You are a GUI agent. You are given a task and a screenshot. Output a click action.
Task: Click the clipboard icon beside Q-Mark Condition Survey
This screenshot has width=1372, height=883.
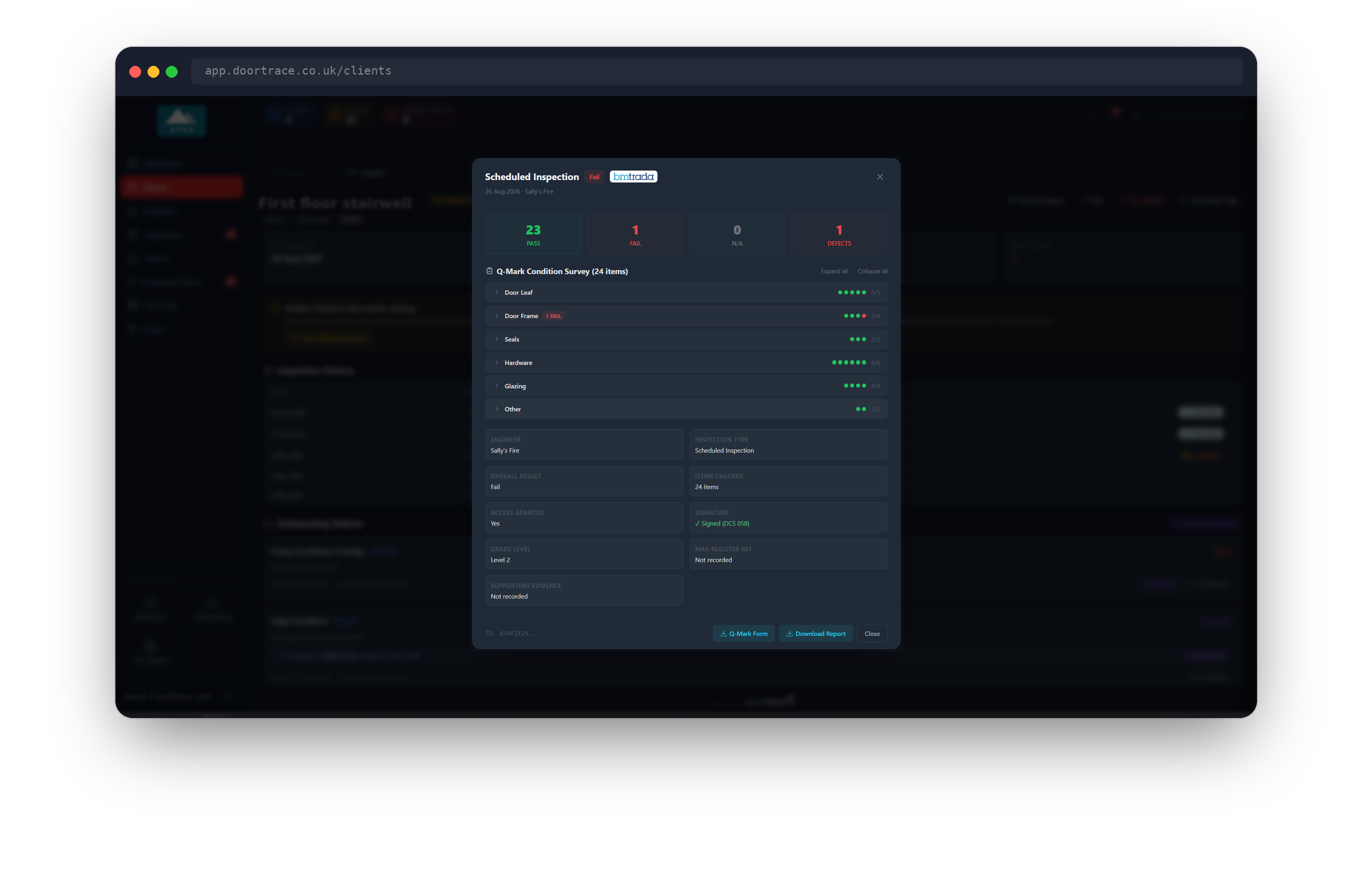pos(489,271)
